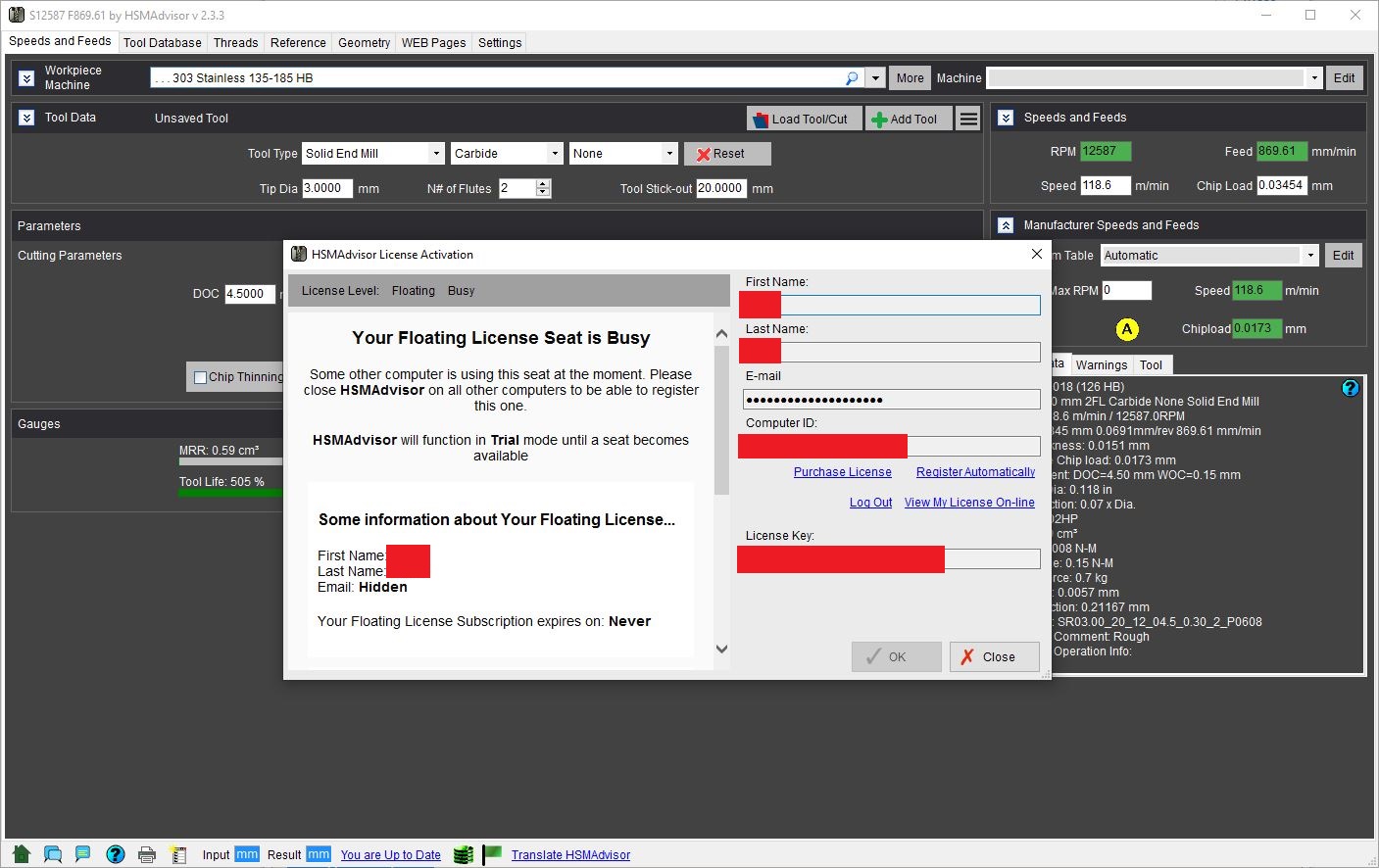
Task: Toggle the Result mm unit button
Action: tap(319, 854)
